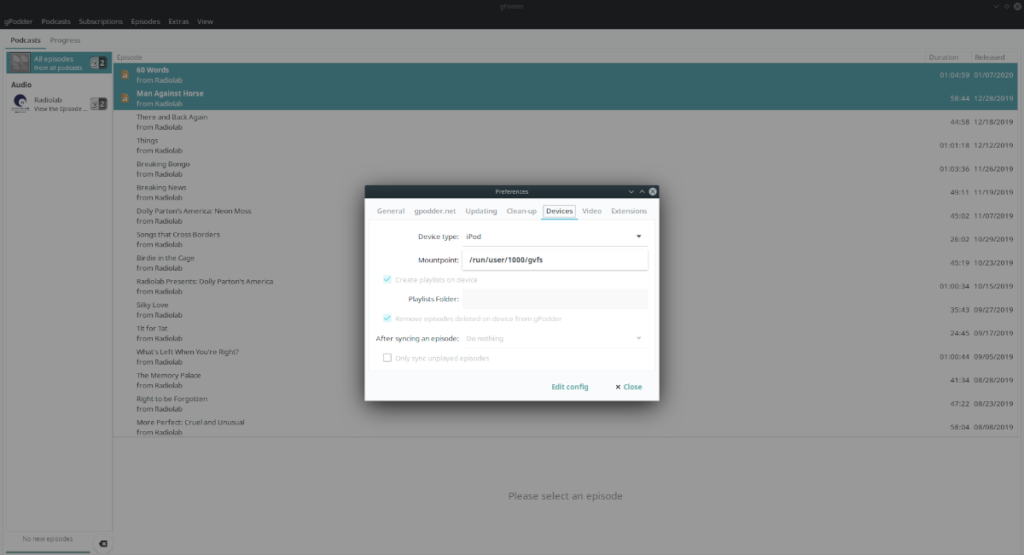Switch to the Extensions preferences tab
Viewport: 1024px width, 555px height.
click(x=628, y=211)
